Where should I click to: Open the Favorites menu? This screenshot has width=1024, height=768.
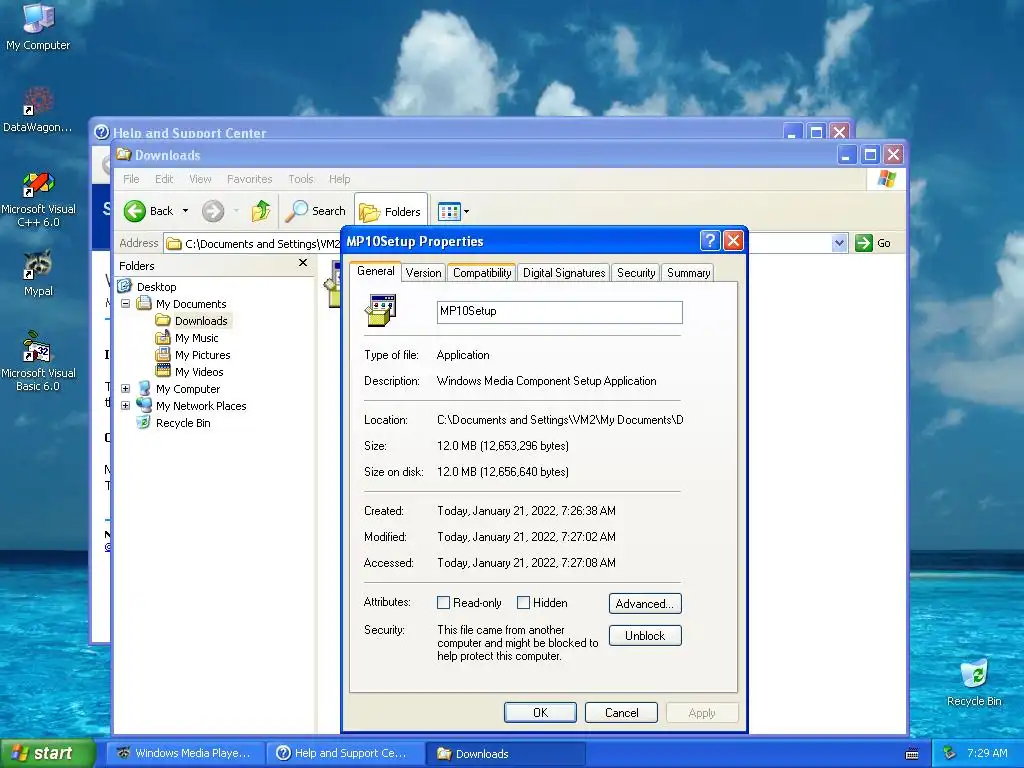click(x=249, y=179)
